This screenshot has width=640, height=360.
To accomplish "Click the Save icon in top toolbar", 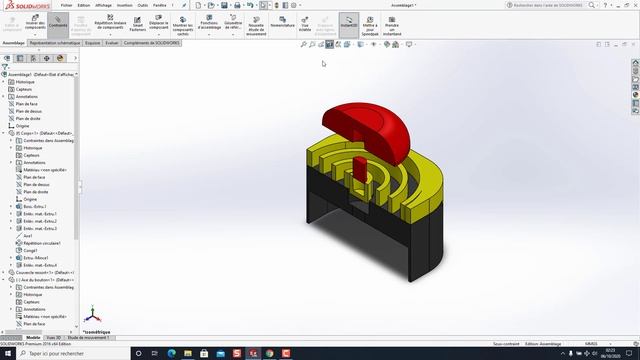I will click(x=224, y=5).
